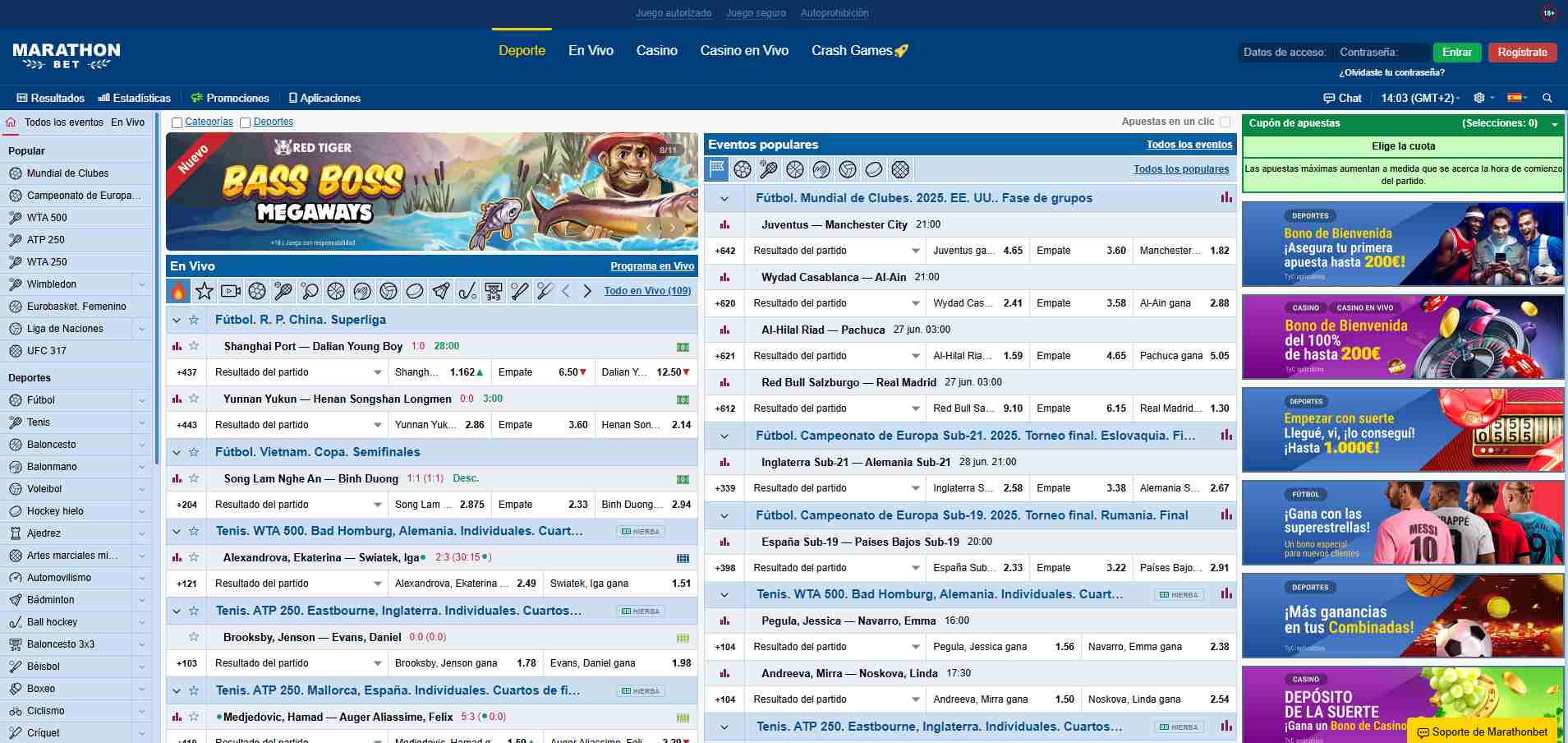Filter popular events by basketball icon

(795, 169)
